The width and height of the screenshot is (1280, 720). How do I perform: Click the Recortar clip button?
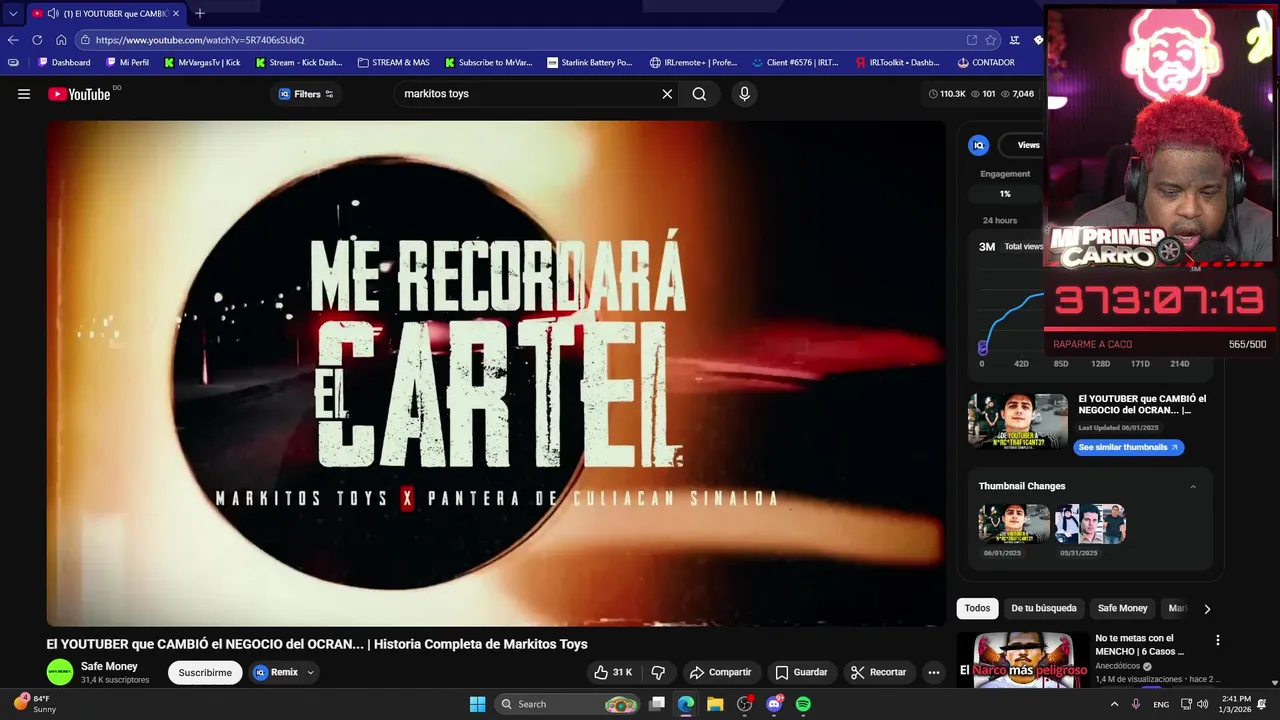(x=878, y=672)
